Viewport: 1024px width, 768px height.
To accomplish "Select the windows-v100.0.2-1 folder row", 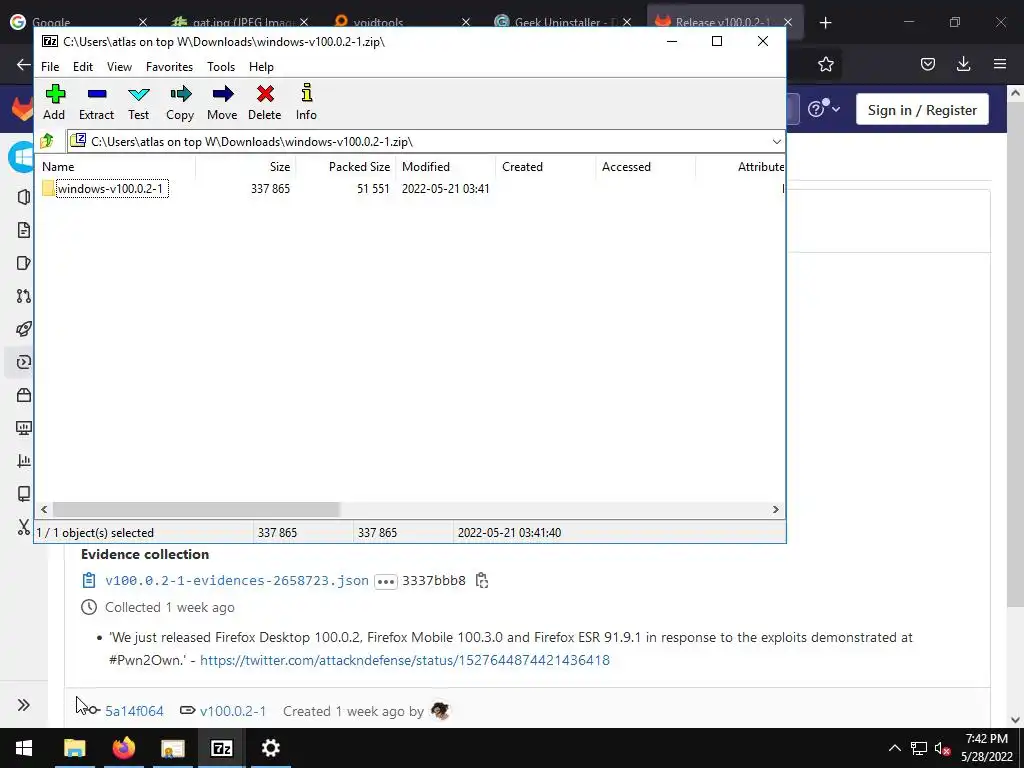I will (x=409, y=189).
